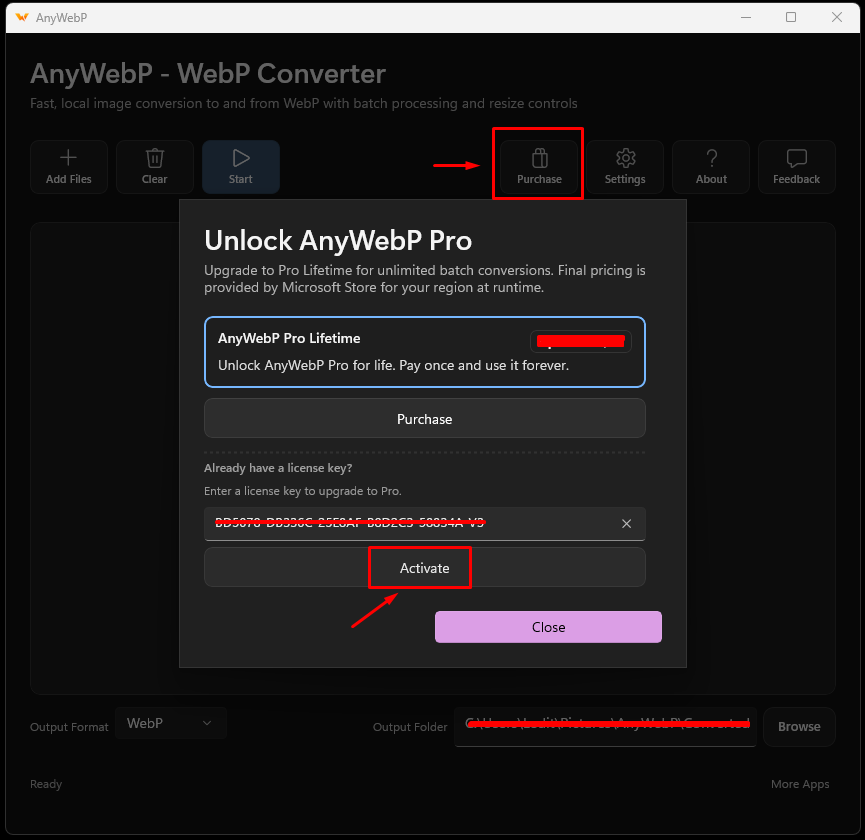Viewport: 865px width, 840px height.
Task: Open the About question mark icon
Action: coord(712,158)
